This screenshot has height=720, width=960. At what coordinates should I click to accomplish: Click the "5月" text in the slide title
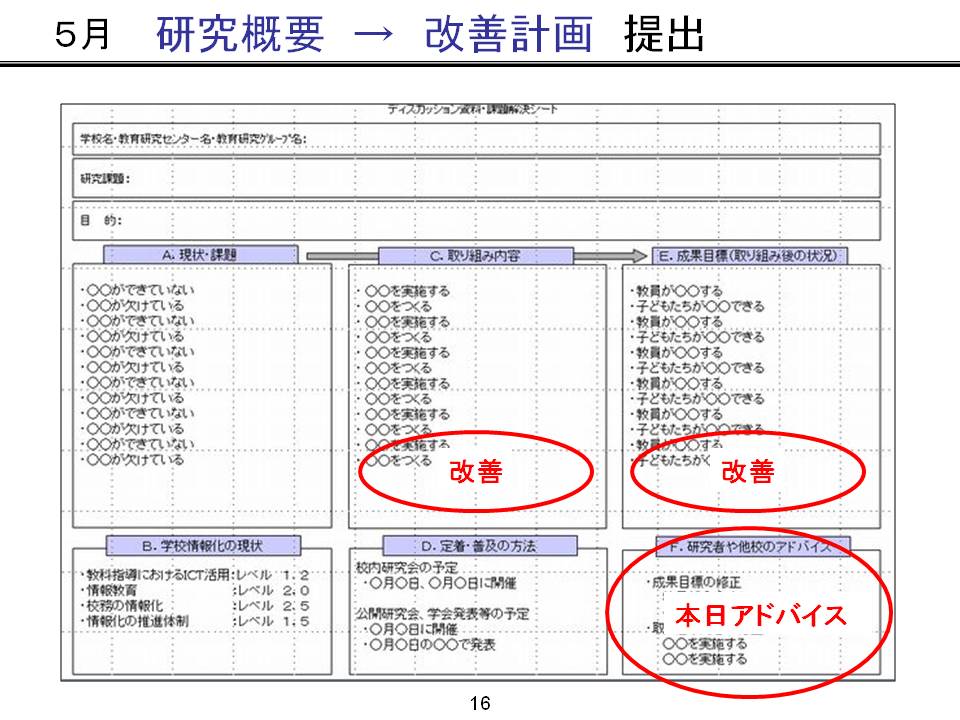83,34
